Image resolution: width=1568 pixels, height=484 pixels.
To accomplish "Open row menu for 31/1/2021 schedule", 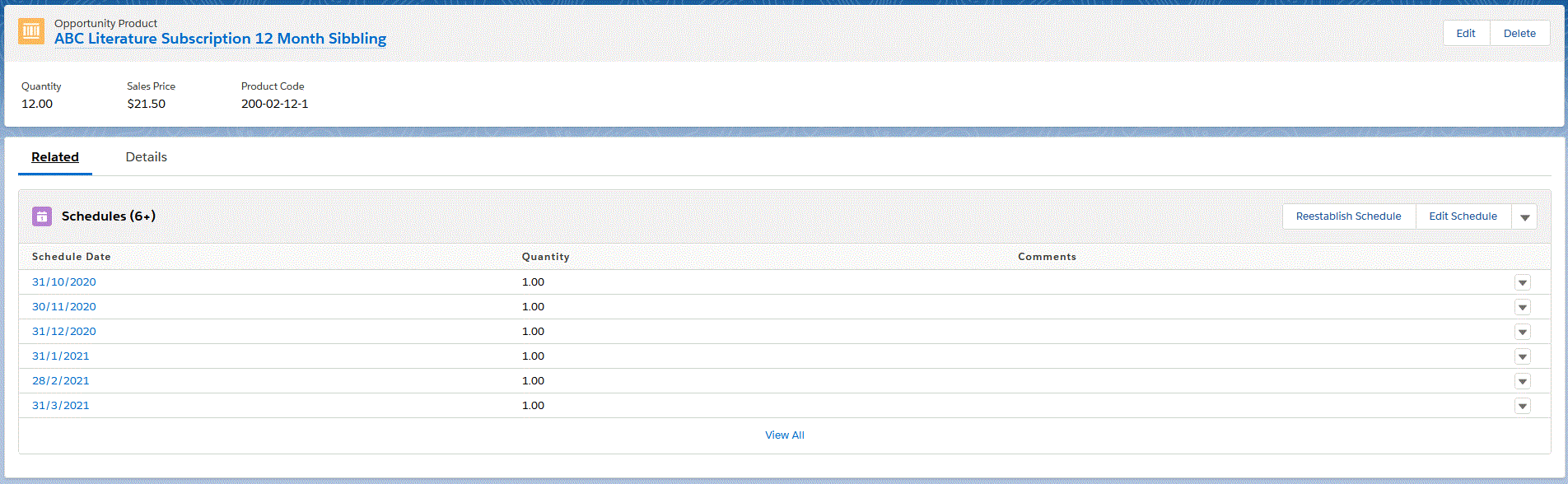I will [x=1522, y=356].
